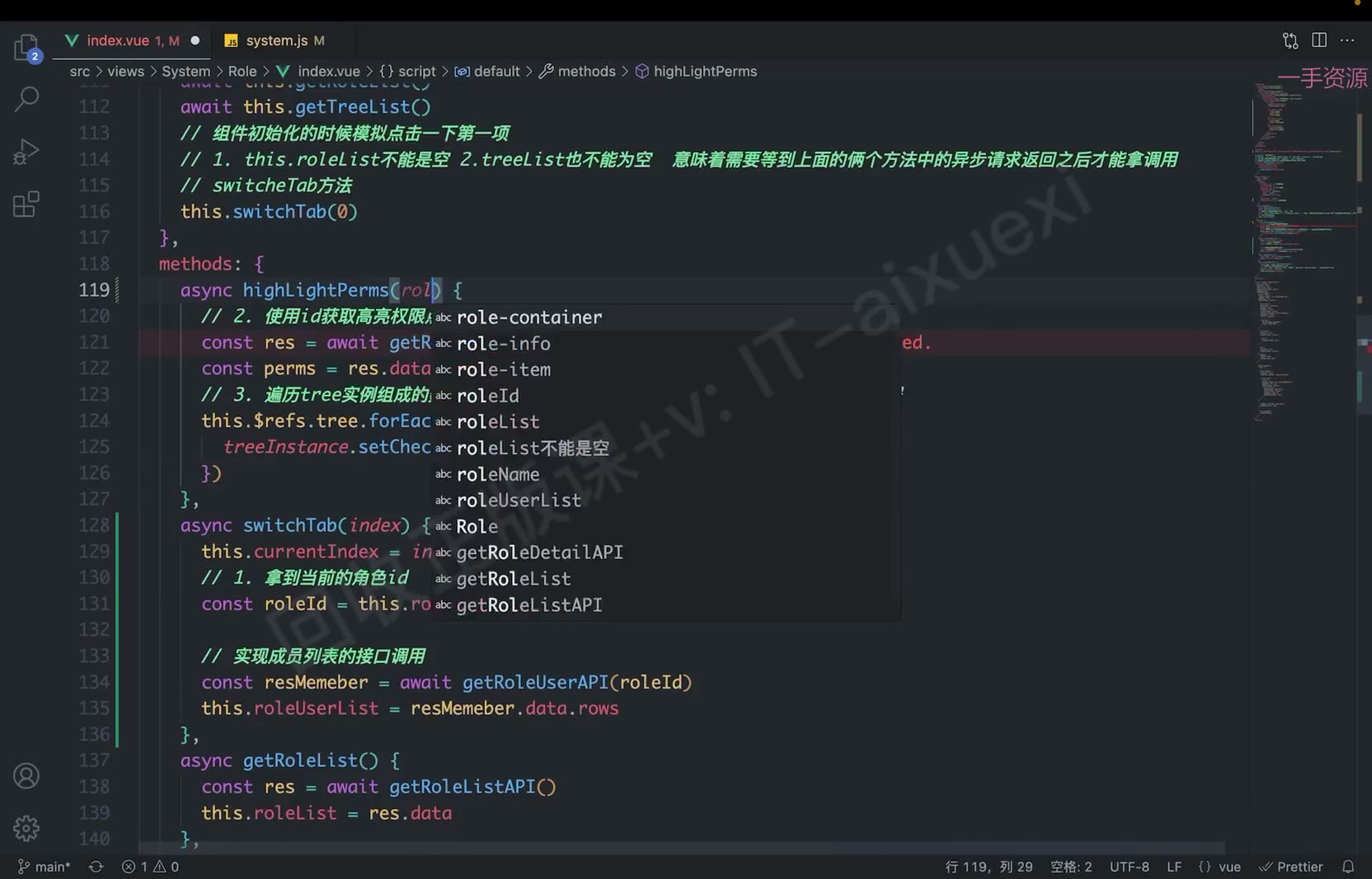Open breadcrumb 'methods' dropdown

(x=577, y=72)
